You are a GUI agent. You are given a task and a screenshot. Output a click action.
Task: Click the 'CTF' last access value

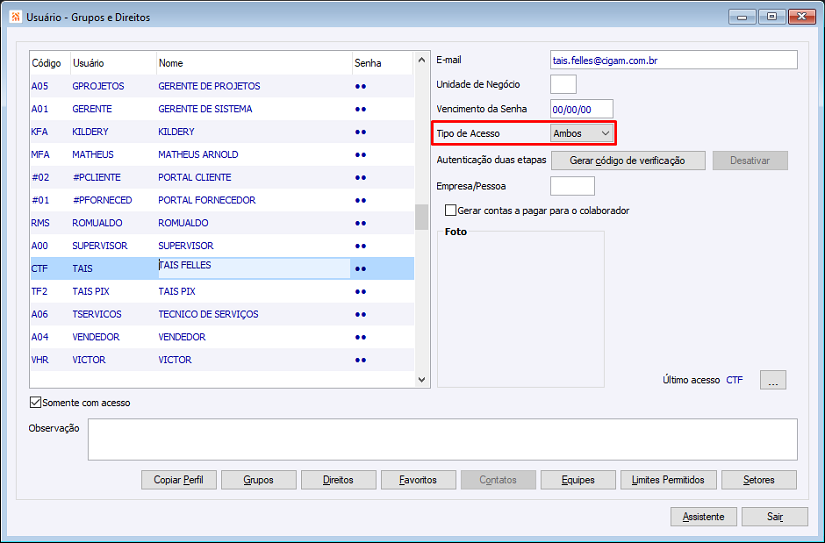click(735, 380)
